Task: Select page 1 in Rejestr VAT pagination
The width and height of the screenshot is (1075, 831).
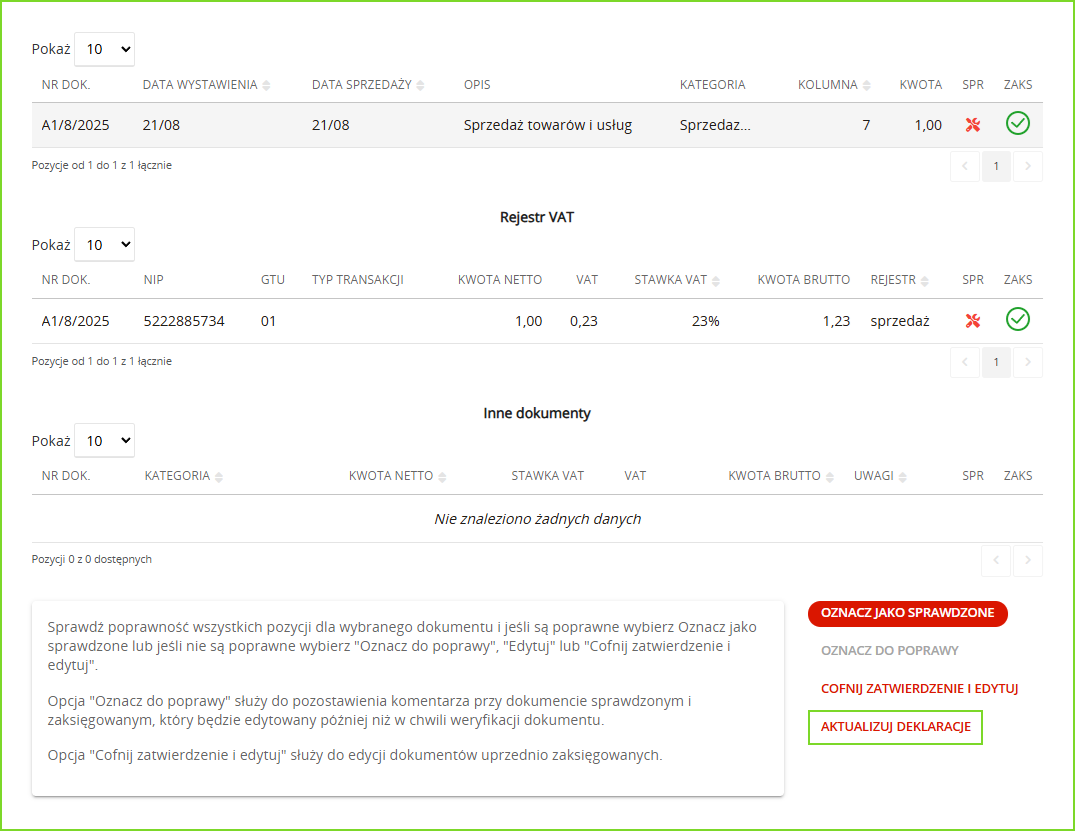Action: (995, 362)
